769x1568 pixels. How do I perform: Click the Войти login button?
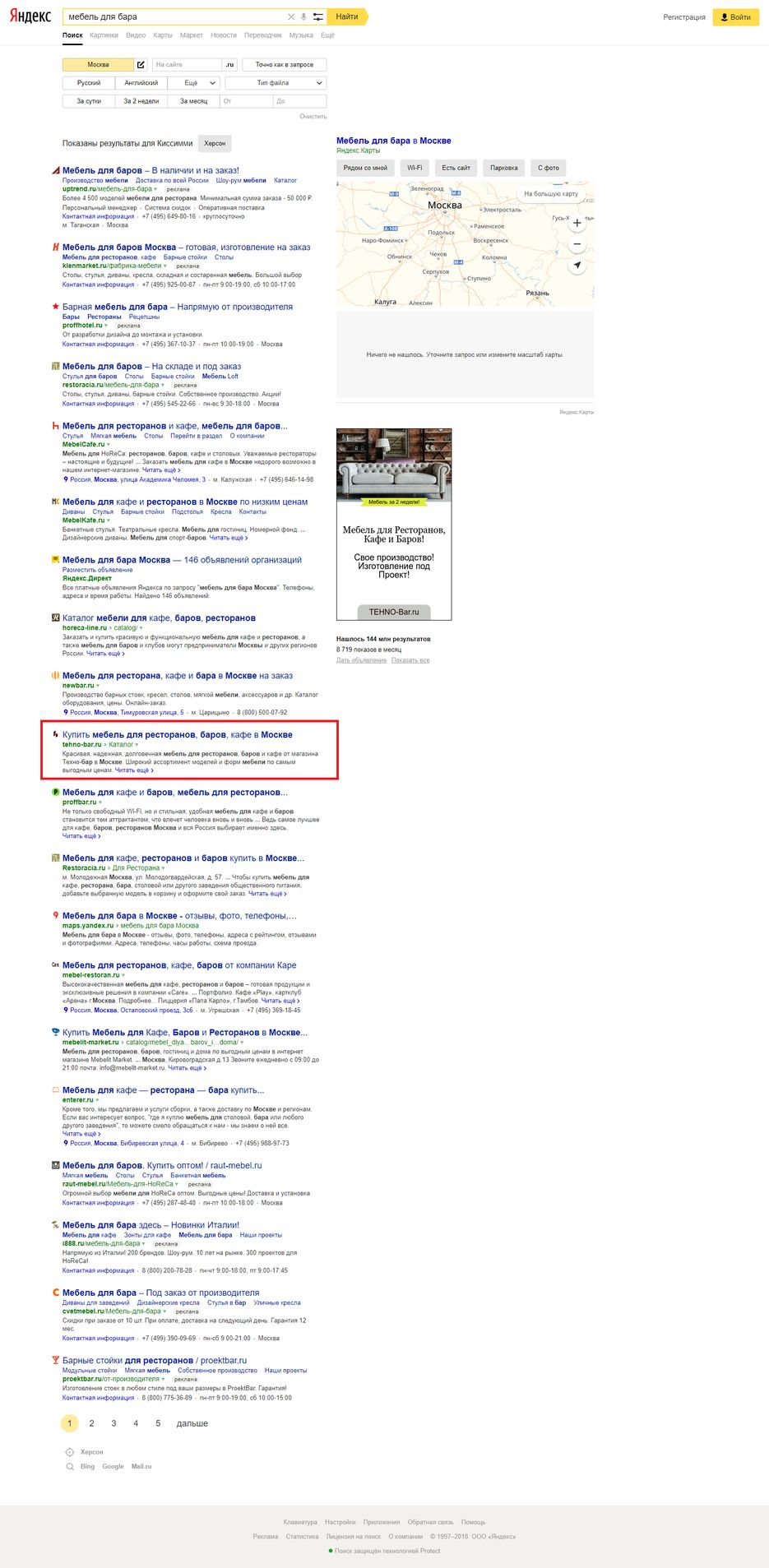click(735, 16)
